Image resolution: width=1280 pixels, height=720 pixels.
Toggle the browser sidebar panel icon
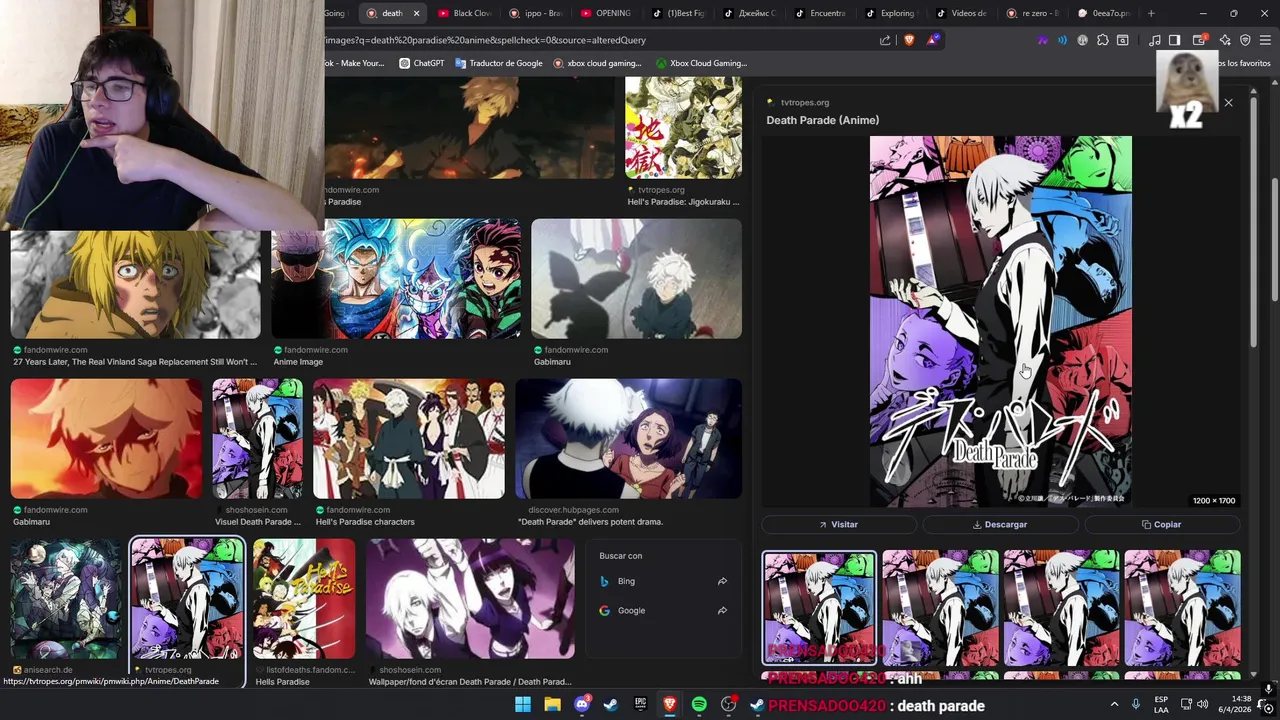click(1175, 40)
